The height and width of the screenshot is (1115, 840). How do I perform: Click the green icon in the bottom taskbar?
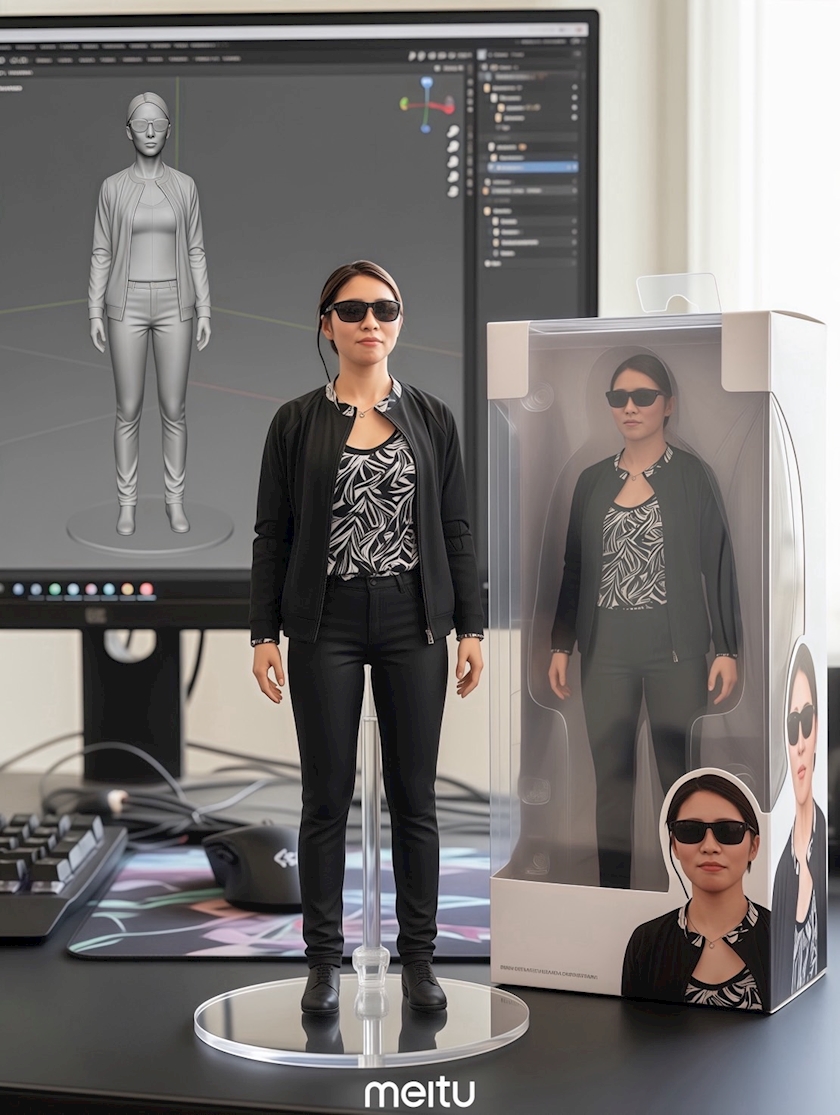[54, 589]
